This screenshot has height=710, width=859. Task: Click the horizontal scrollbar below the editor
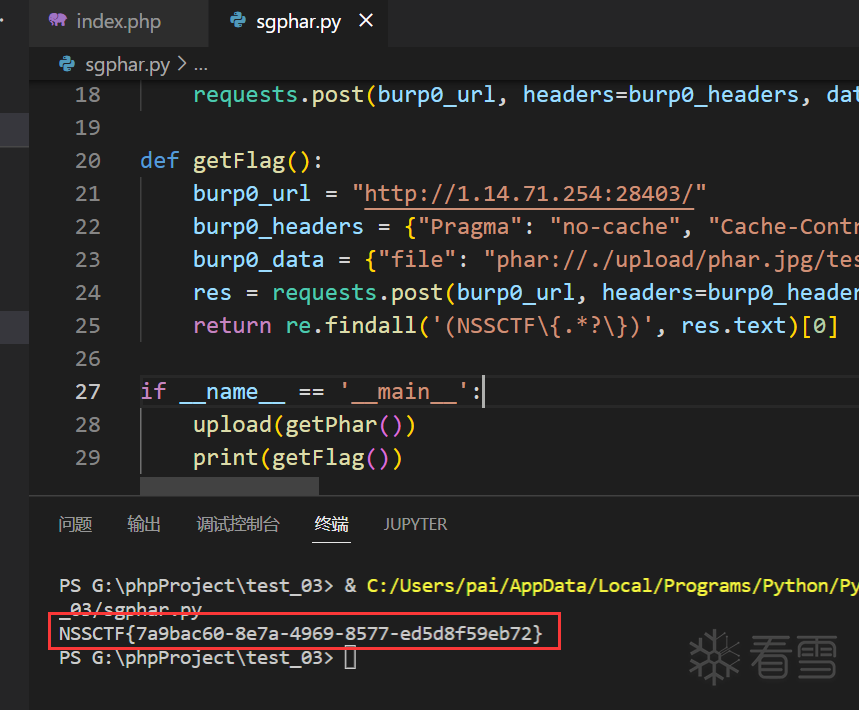229,485
